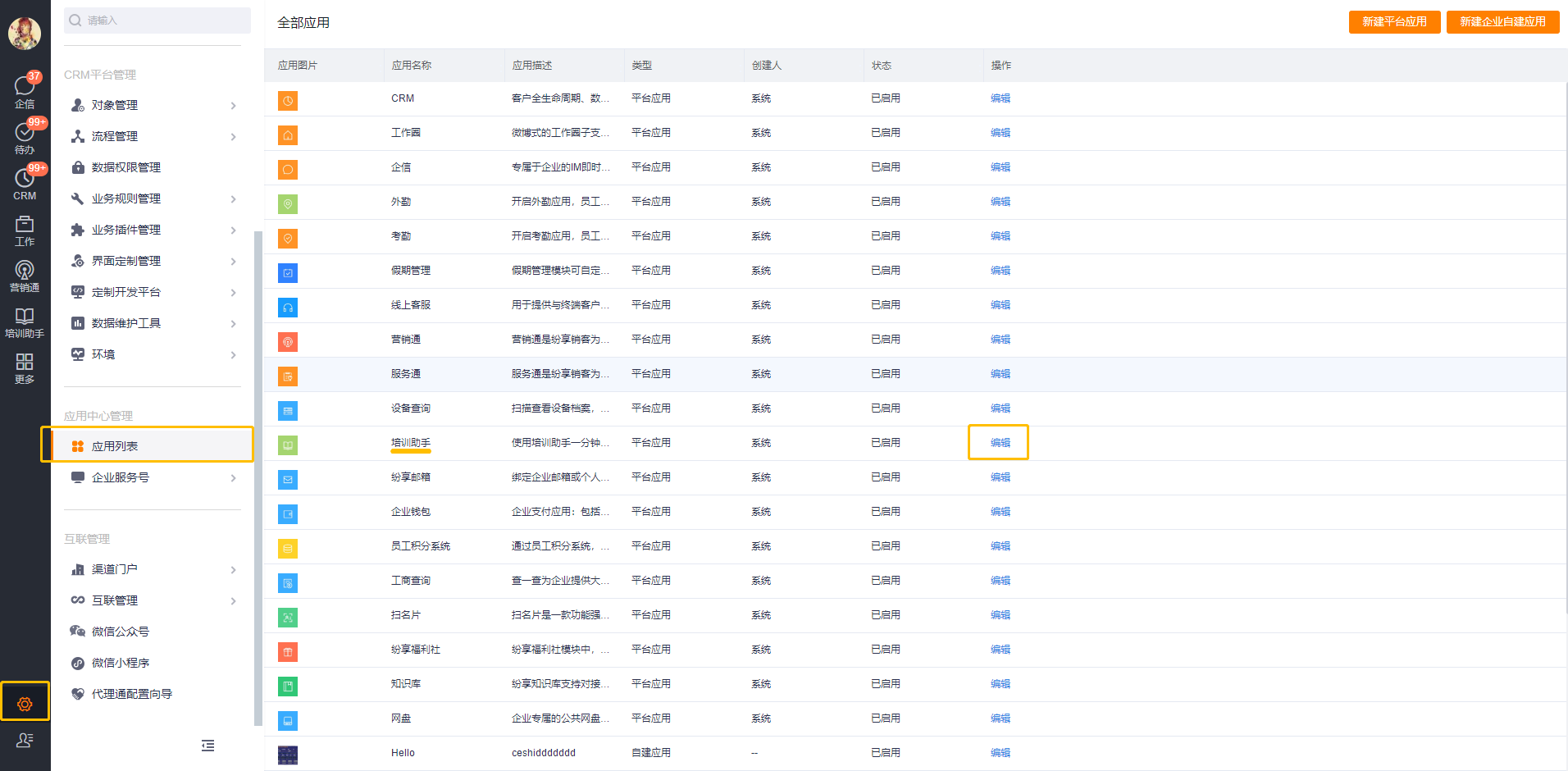
Task: Click the 新建平台应用 button
Action: pos(1394,22)
